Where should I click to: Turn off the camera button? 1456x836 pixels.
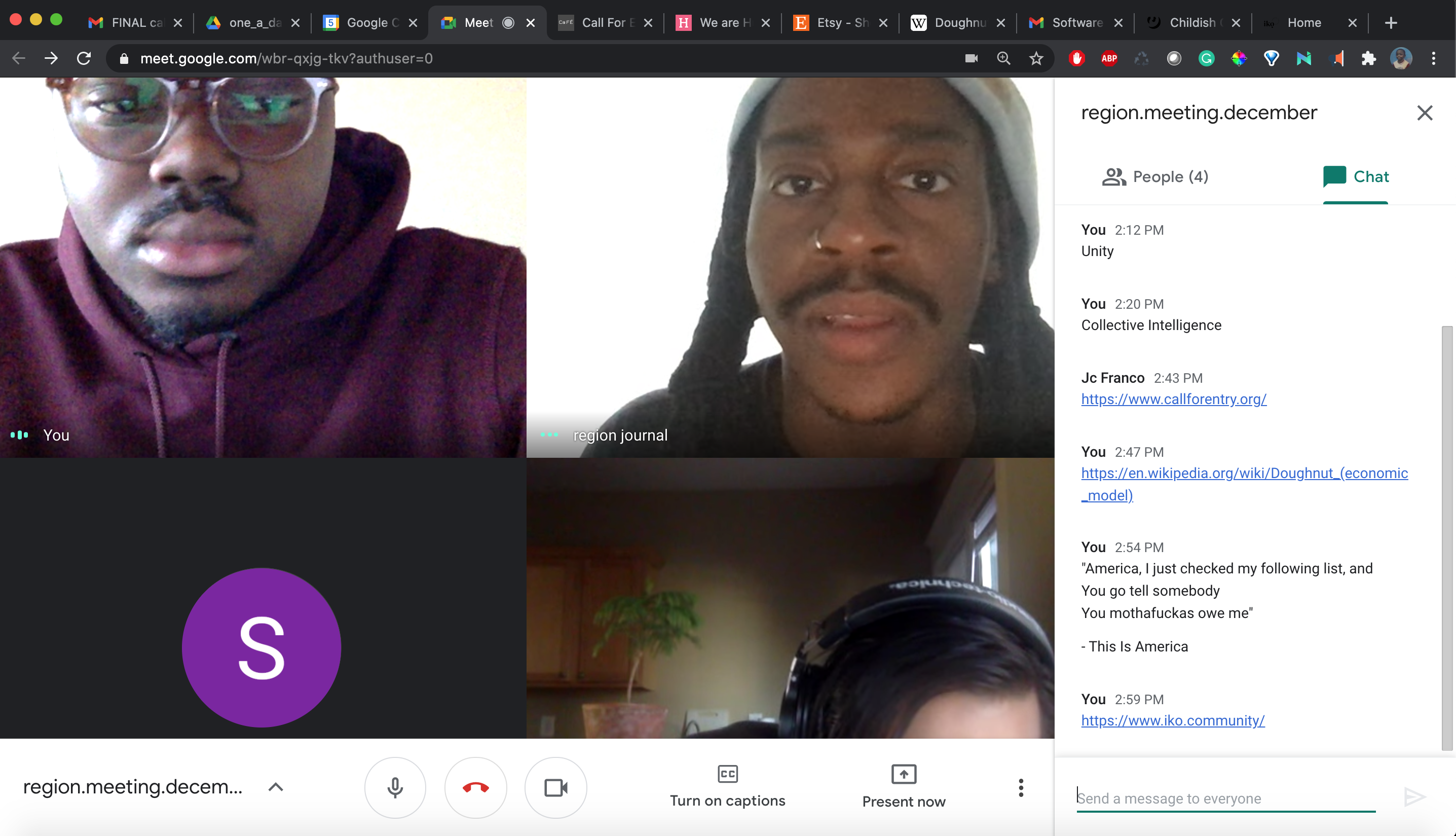click(555, 787)
